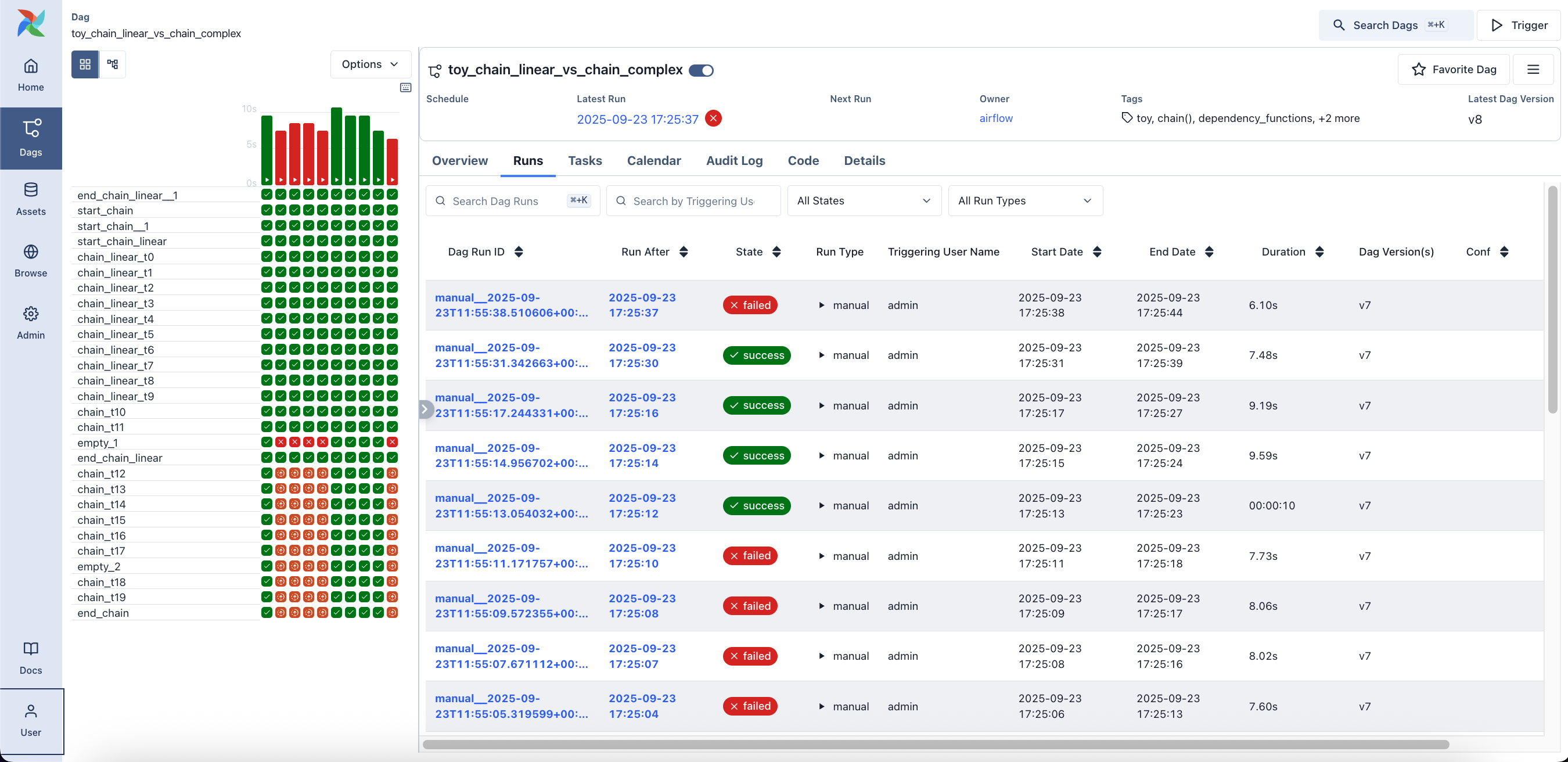Viewport: 1568px width, 762px height.
Task: Open the All States dropdown
Action: [864, 201]
